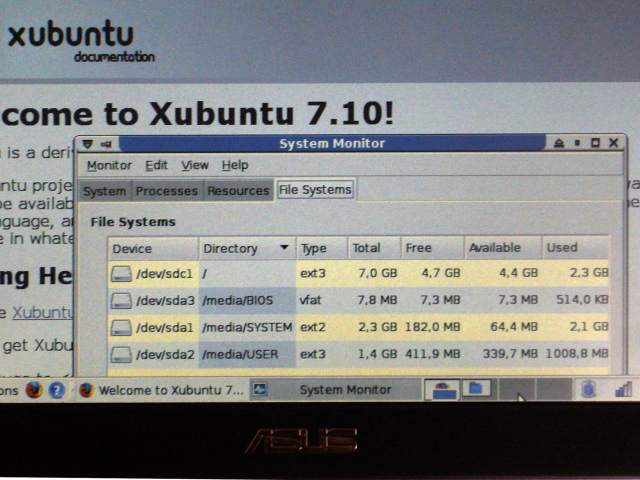Click the stick window icon in title bar
640x480 pixels.
pos(106,144)
